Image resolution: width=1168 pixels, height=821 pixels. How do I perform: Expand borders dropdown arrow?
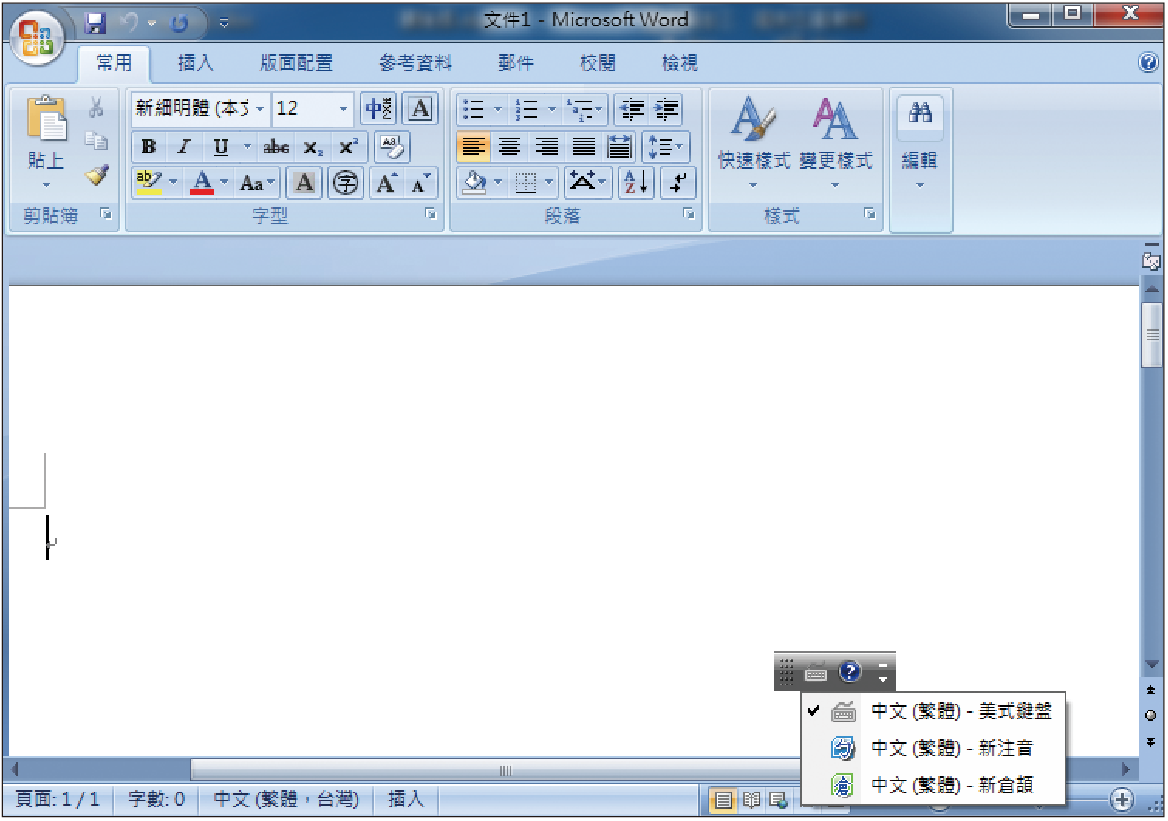549,183
